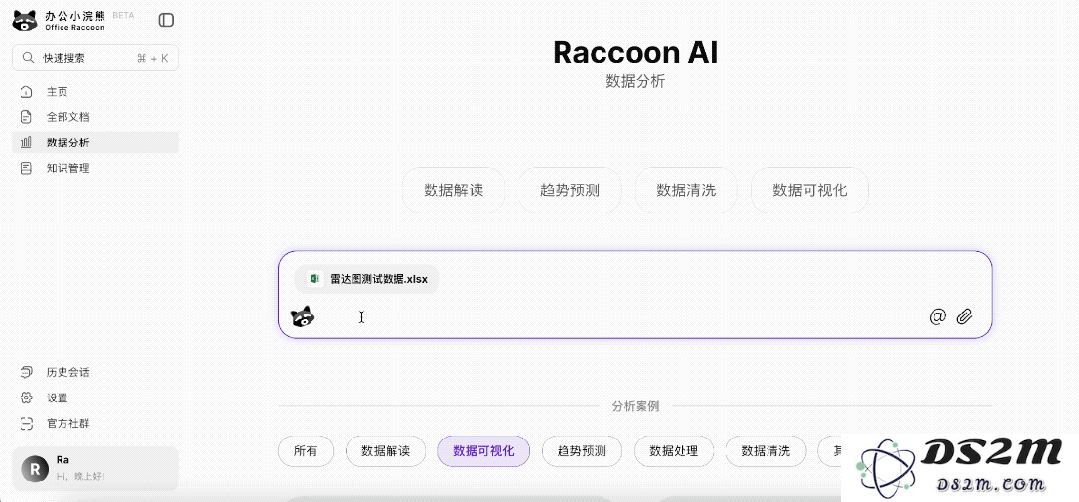This screenshot has height=502, width=1079.
Task: Click the Office Raccoon logo icon
Action: [25, 21]
